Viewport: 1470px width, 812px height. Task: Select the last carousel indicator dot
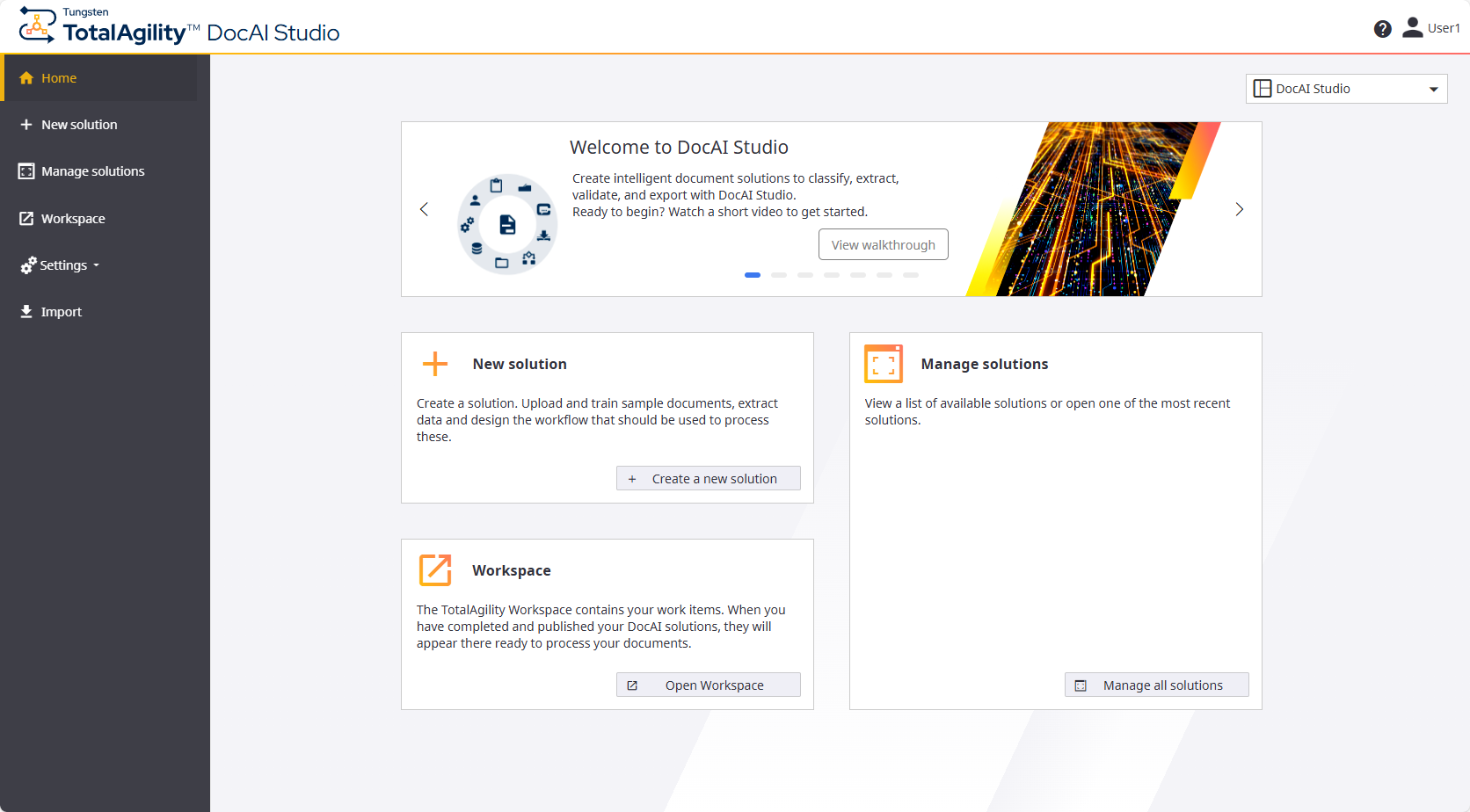click(x=912, y=274)
